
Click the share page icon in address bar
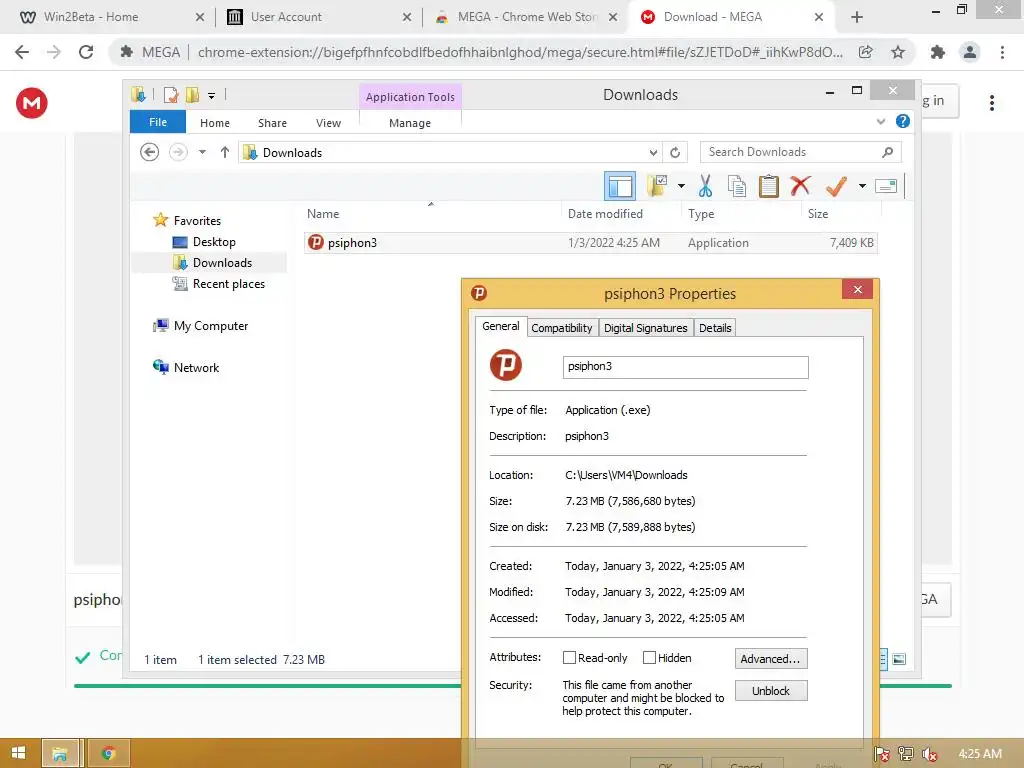click(866, 52)
